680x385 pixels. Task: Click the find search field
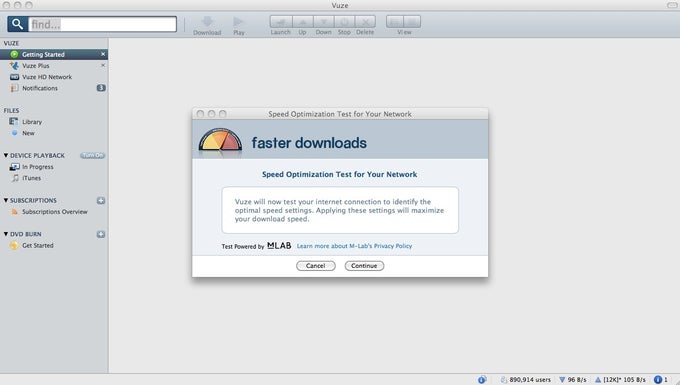click(102, 24)
